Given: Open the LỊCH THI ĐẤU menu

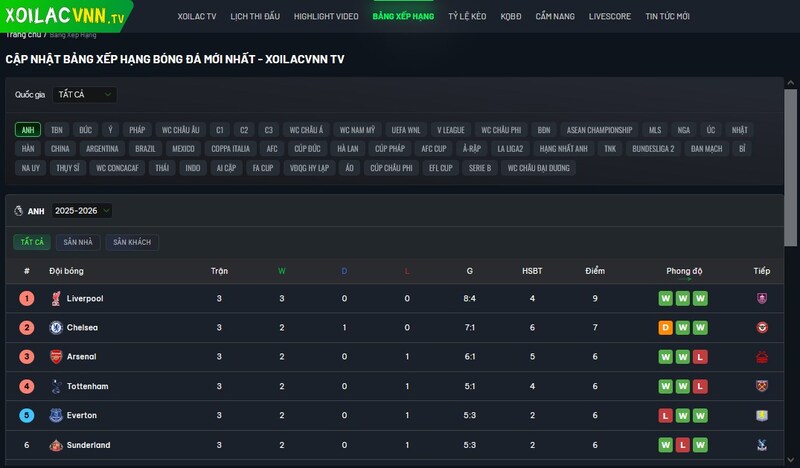Looking at the screenshot, I should pos(255,17).
